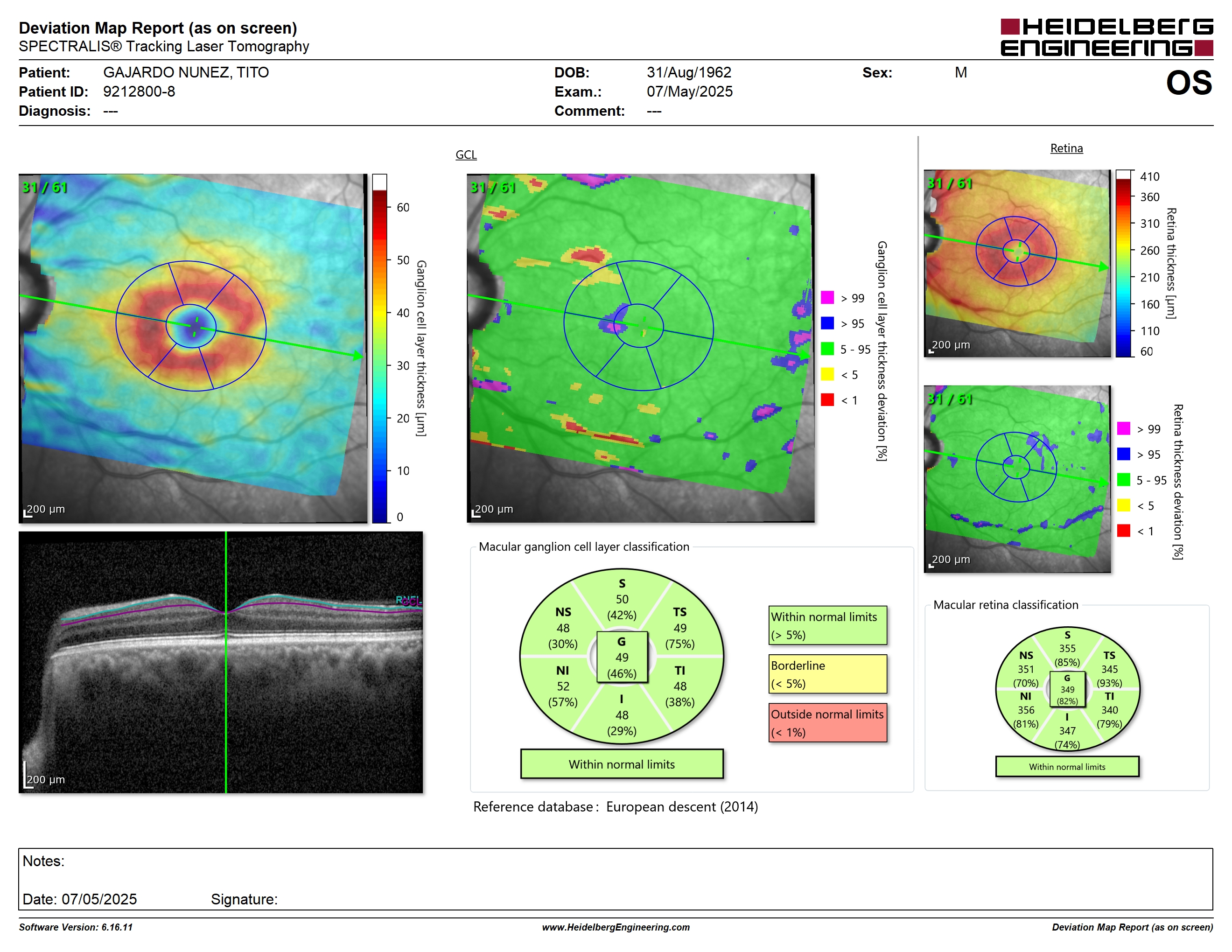Click retina sector NS value 351
Image resolution: width=1232 pixels, height=952 pixels.
pos(1026,669)
